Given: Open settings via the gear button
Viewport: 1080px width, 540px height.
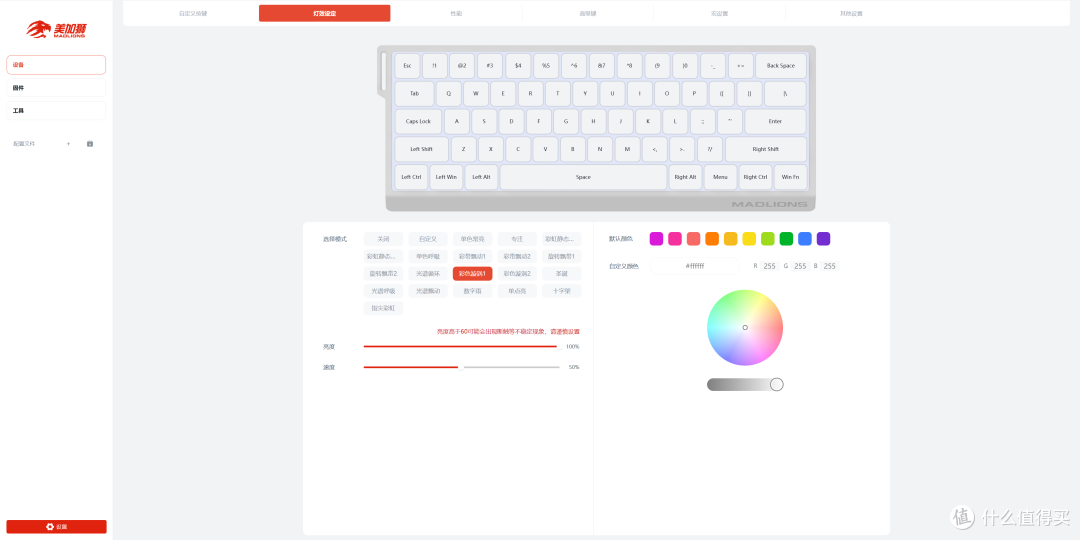Looking at the screenshot, I should pyautogui.click(x=56, y=526).
